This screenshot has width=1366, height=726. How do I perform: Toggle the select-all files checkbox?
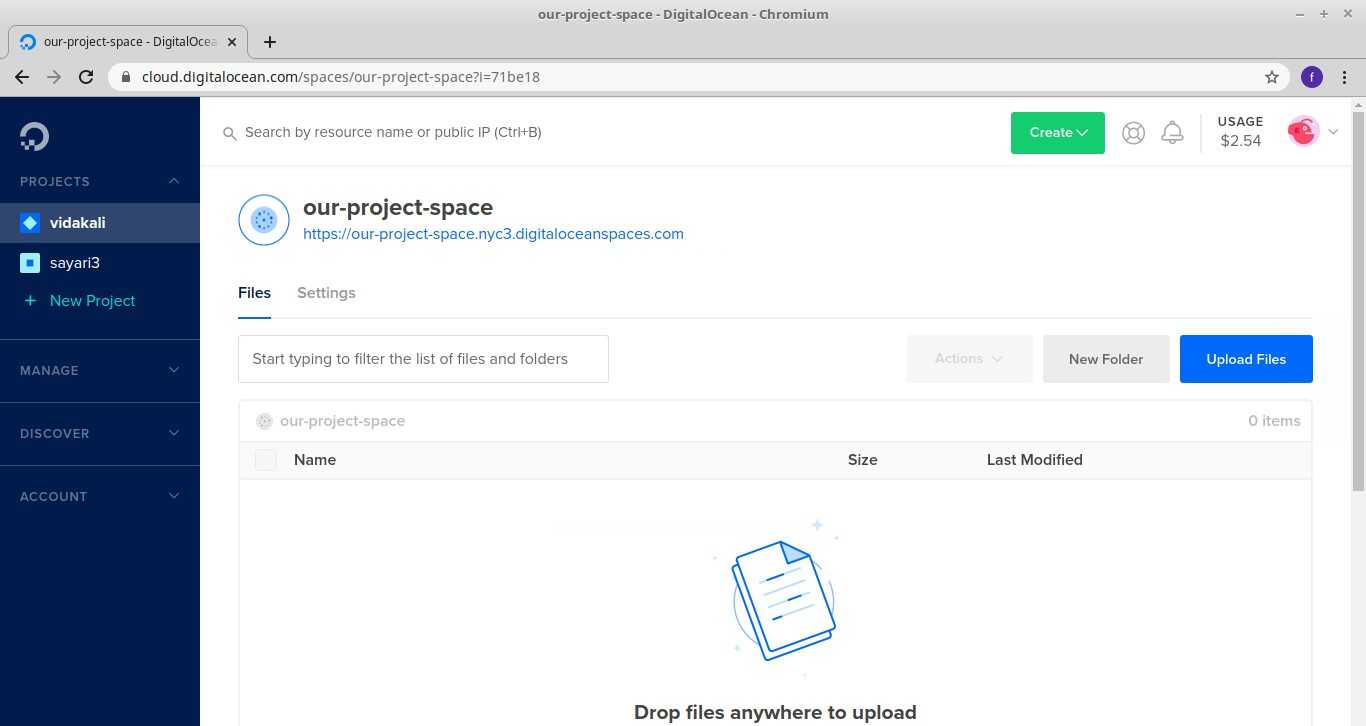pyautogui.click(x=265, y=460)
